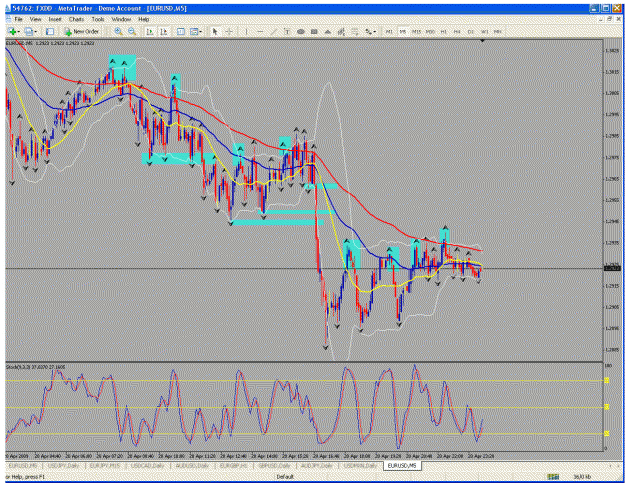Screen dimensions: 625x483
Task: Switch to the AUDJPY,Daily chart tab
Action: [316, 465]
